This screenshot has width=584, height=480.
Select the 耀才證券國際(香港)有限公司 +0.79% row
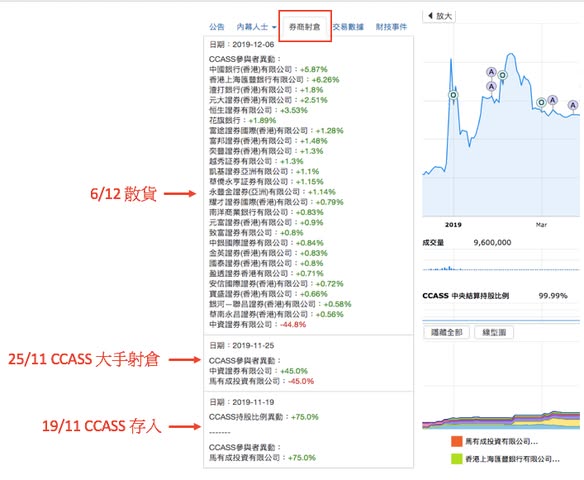pos(276,202)
